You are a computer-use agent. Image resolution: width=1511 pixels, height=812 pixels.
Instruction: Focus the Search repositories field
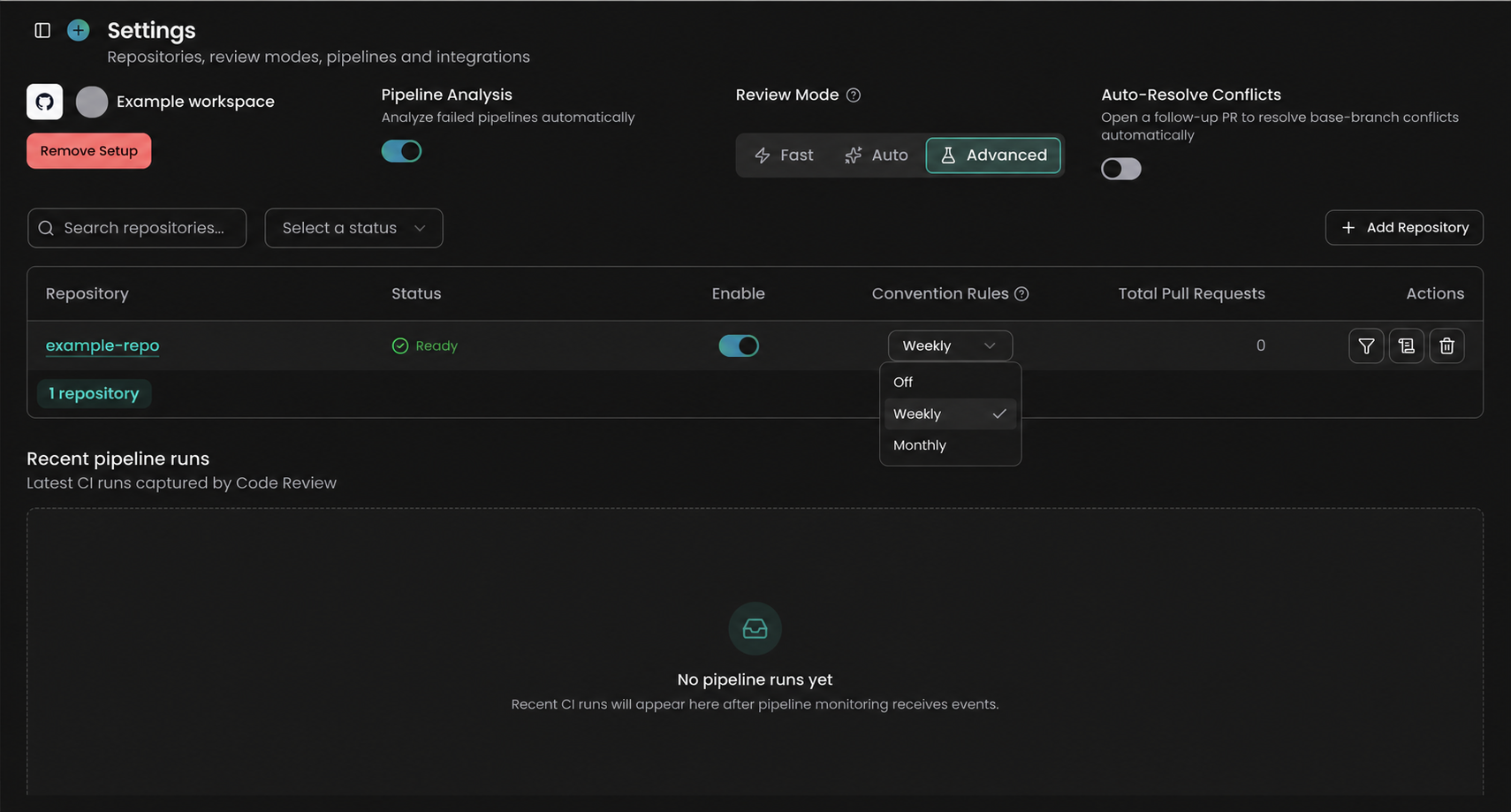tap(137, 228)
